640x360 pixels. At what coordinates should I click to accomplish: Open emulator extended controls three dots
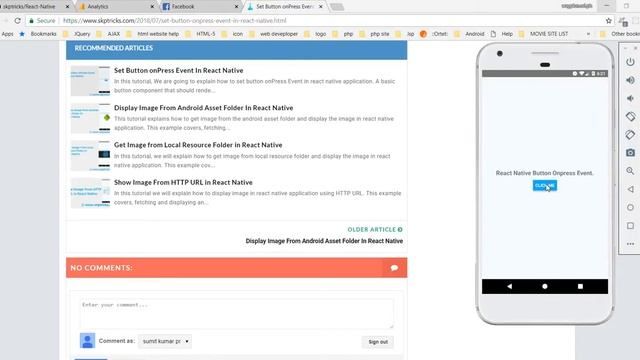click(630, 244)
